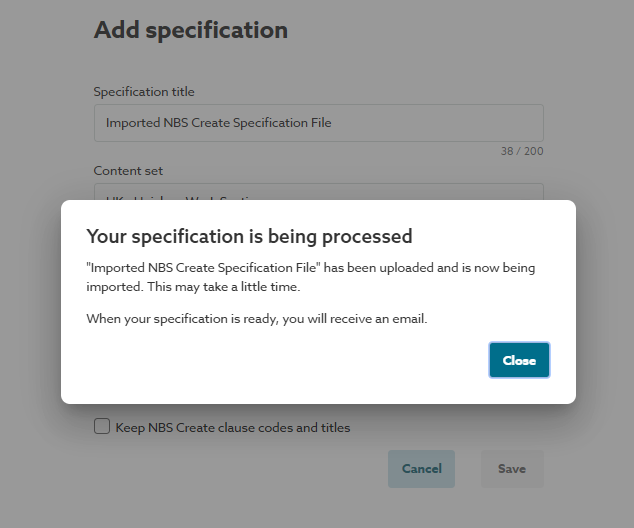Click the 'Specification title' field label
Viewport: 634px width, 528px height.
144,92
